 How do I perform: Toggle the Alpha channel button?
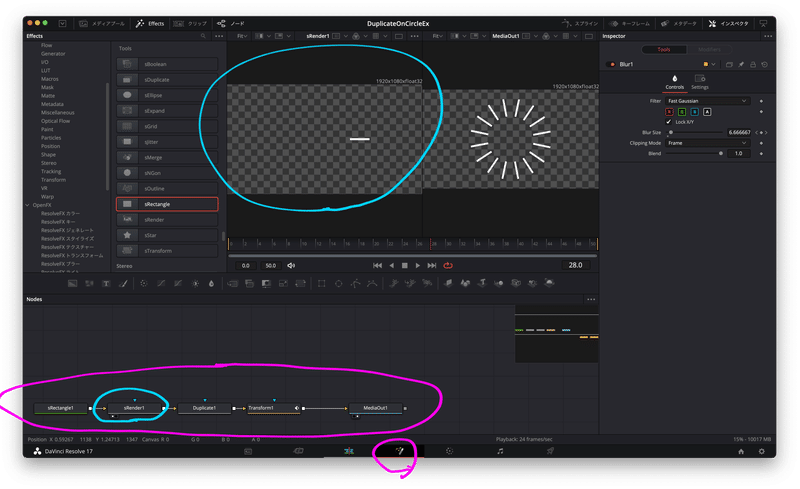click(707, 112)
